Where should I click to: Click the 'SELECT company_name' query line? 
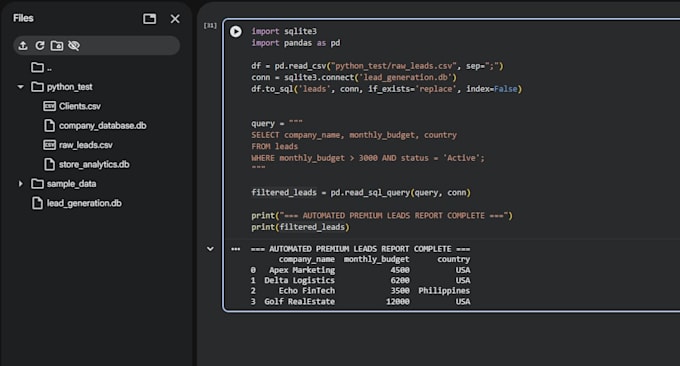(354, 135)
